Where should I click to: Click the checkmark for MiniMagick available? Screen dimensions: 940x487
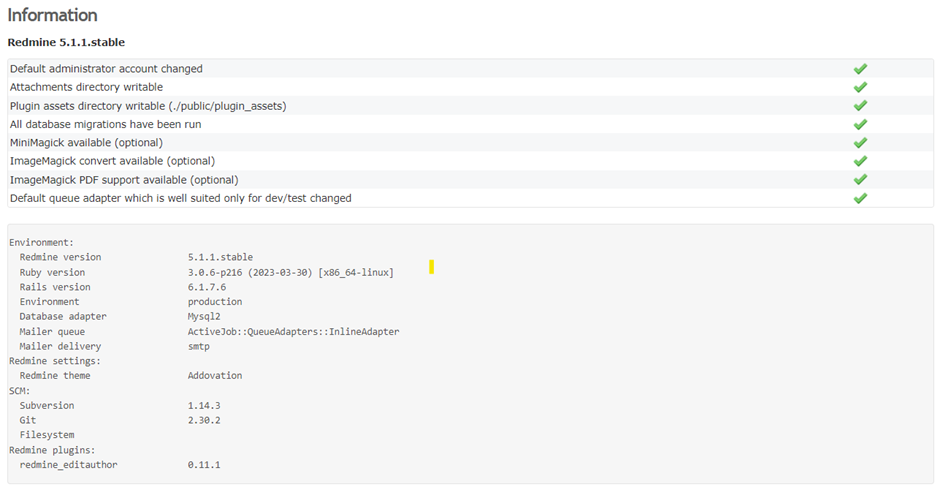[860, 143]
